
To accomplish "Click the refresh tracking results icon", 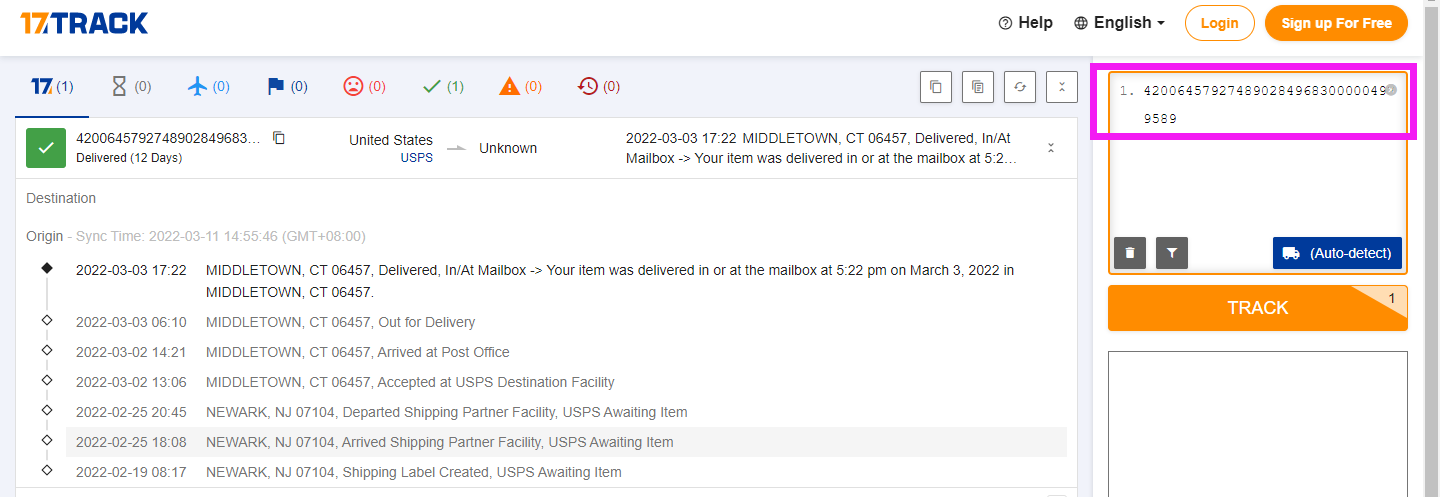I will (1020, 87).
